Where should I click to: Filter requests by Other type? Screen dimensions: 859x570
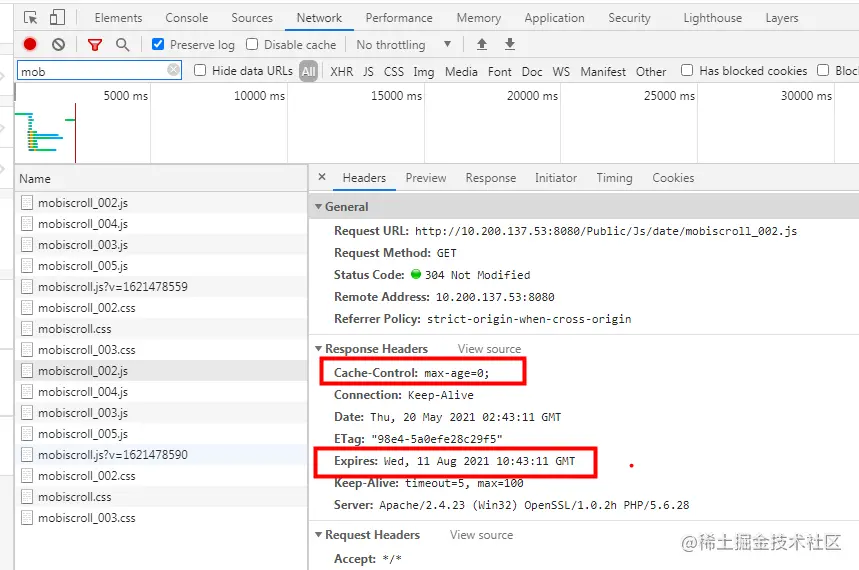[x=651, y=72]
